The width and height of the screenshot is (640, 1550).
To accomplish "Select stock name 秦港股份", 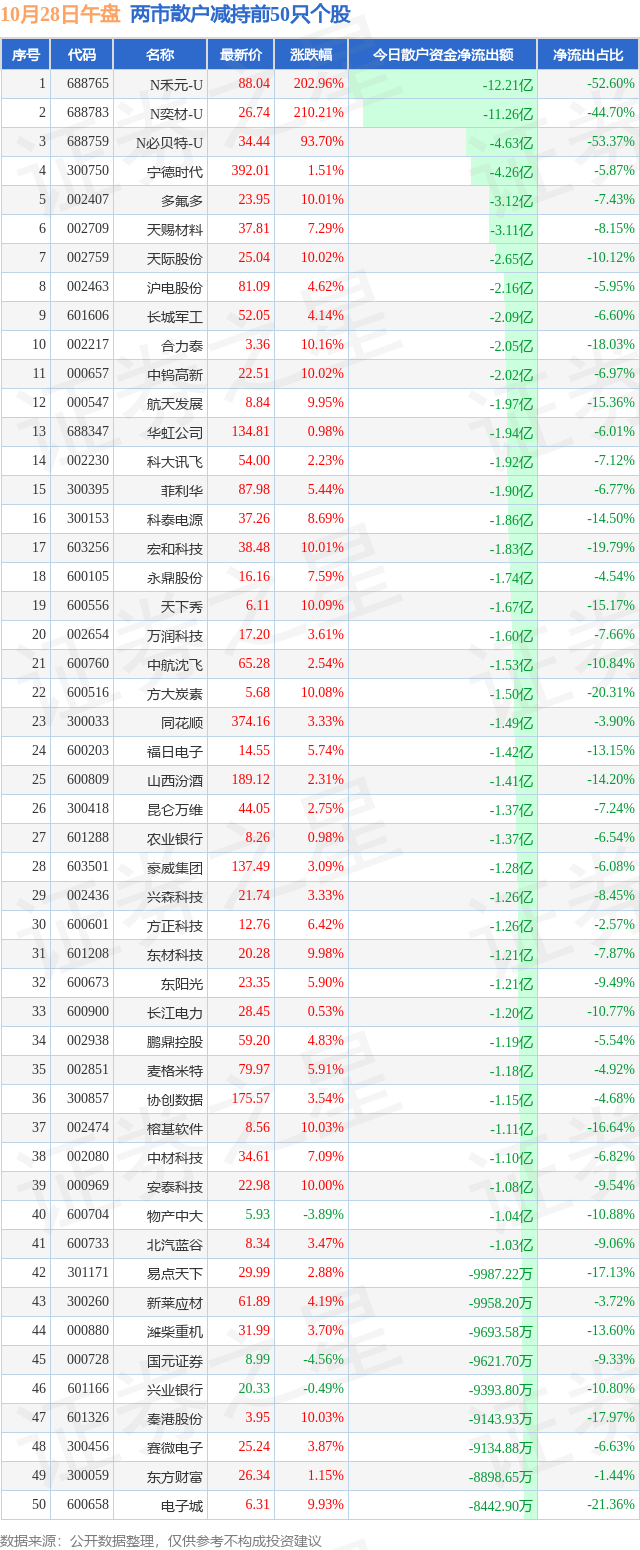I will click(175, 1418).
